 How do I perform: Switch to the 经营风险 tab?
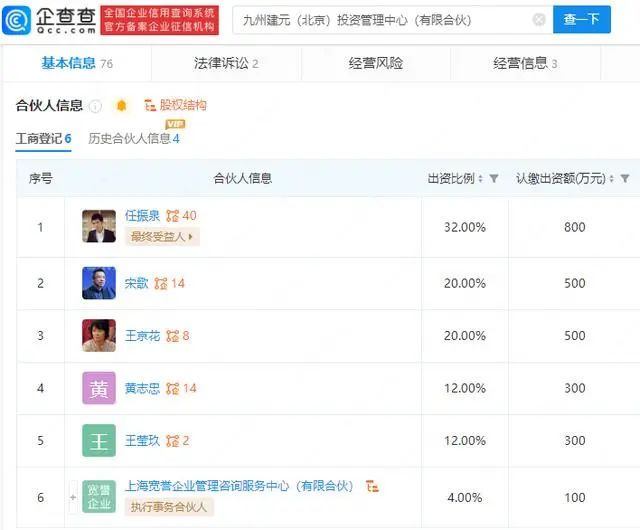(x=376, y=64)
